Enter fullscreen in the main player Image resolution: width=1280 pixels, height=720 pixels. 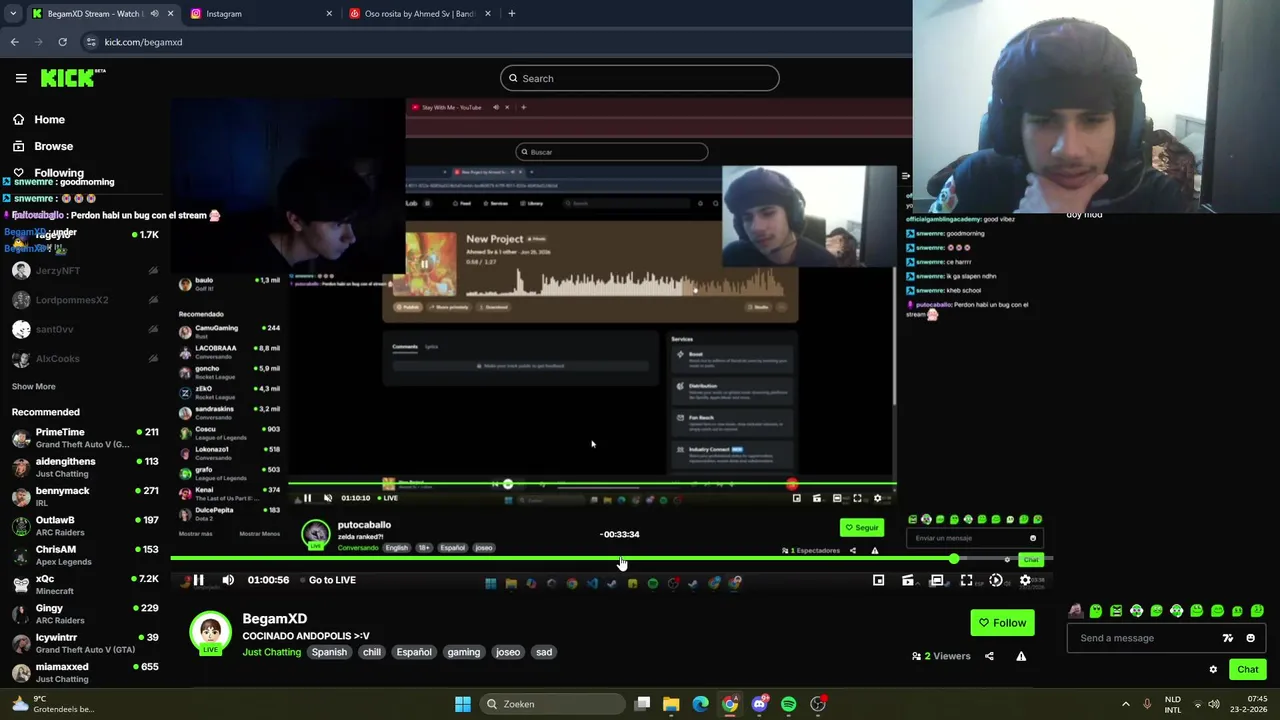[966, 580]
